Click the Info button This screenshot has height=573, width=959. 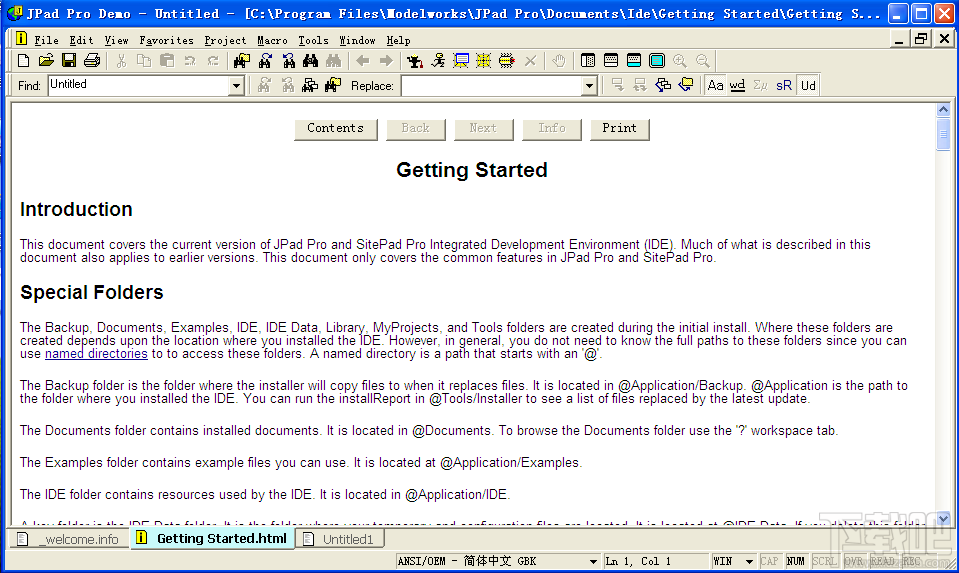tap(551, 128)
